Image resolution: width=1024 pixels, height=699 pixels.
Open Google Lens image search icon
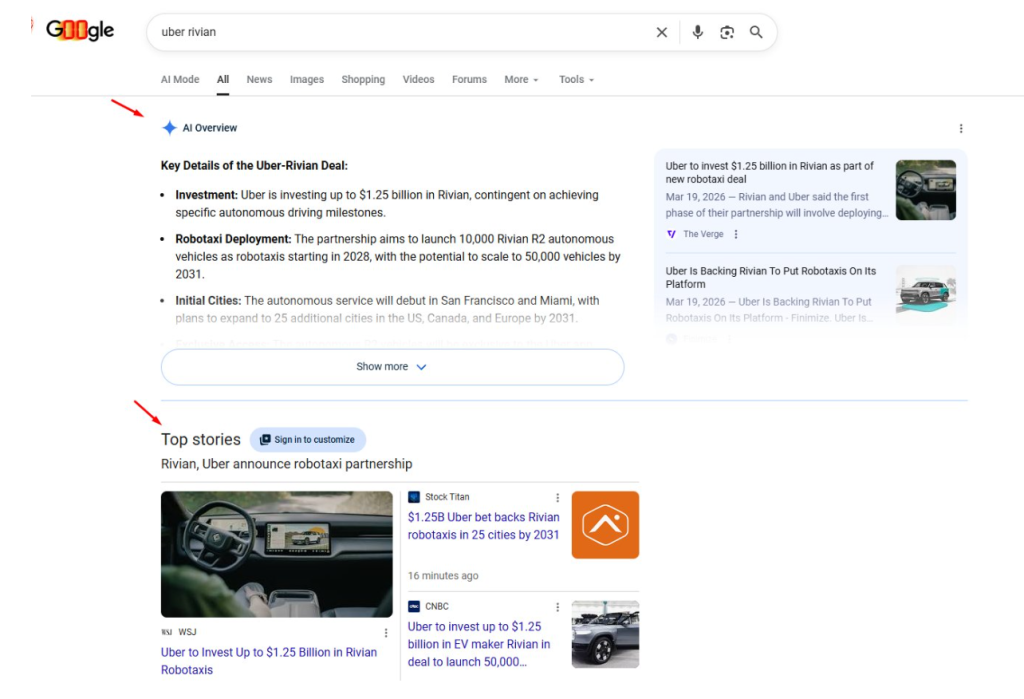[x=727, y=32]
